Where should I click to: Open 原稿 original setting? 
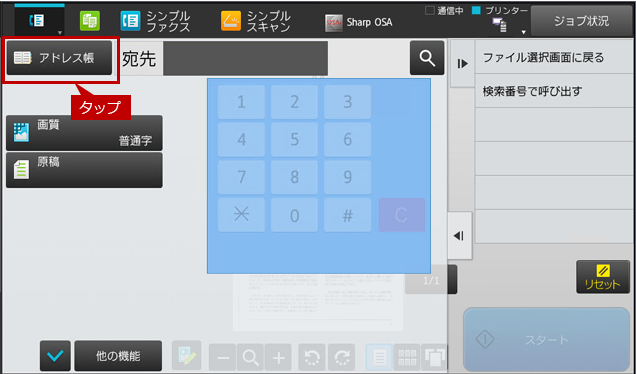click(x=84, y=170)
